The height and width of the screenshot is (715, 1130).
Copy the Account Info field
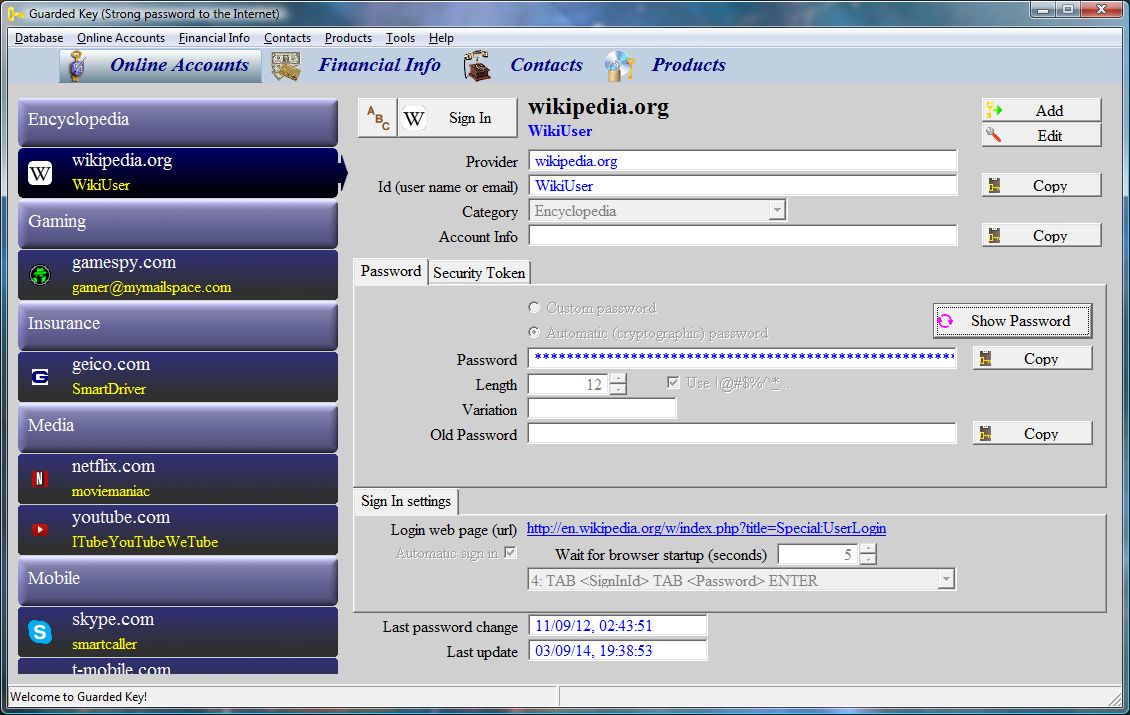coord(1041,236)
